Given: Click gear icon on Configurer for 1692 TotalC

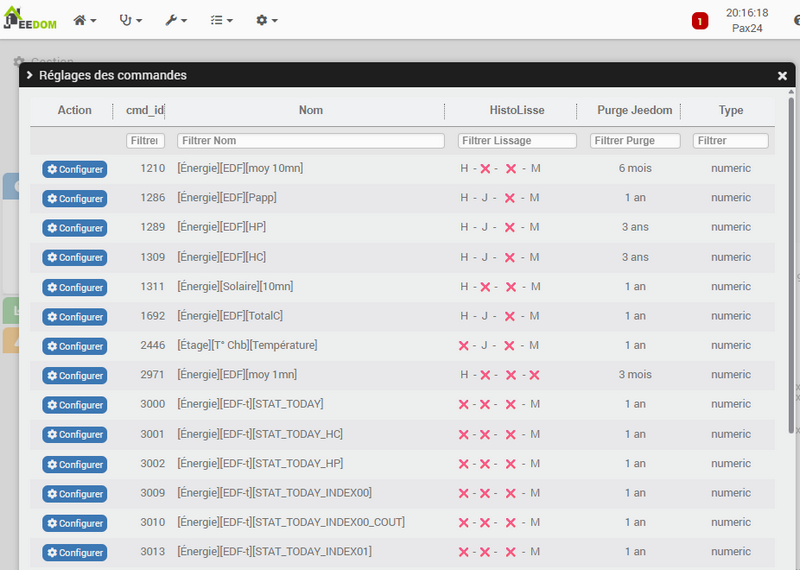Looking at the screenshot, I should (52, 317).
